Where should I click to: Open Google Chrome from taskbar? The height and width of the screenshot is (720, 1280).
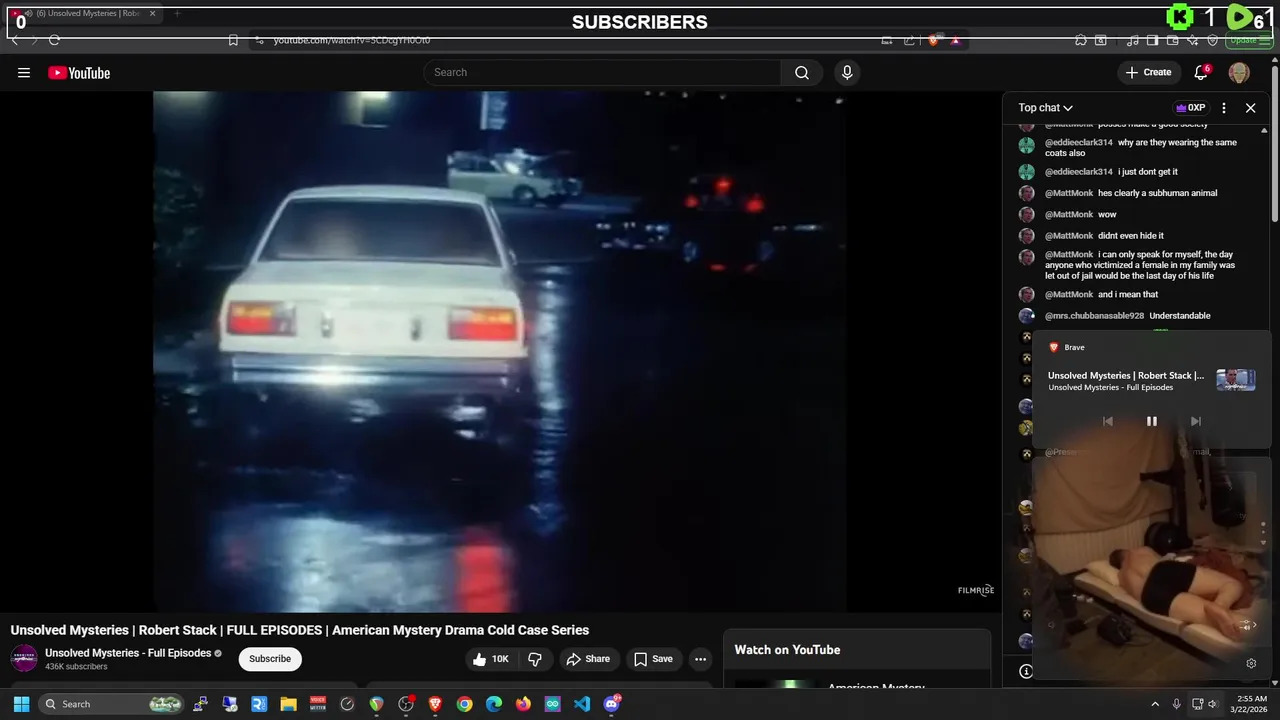[x=464, y=704]
